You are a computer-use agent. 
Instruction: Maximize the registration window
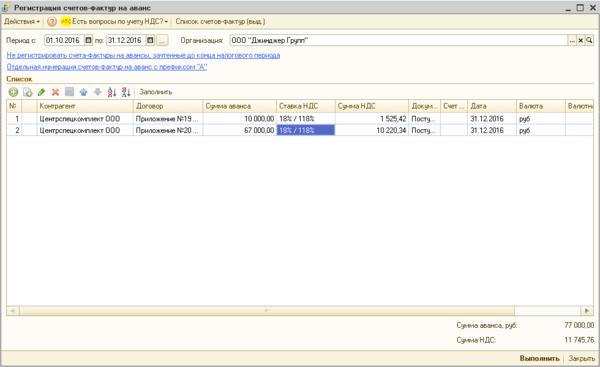580,7
